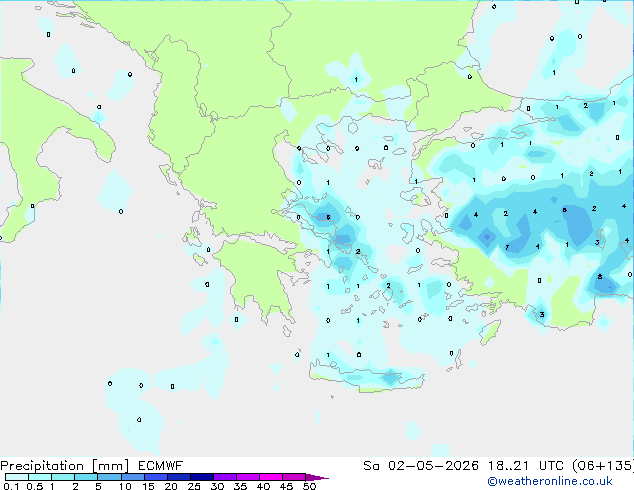Image resolution: width=634 pixels, height=490 pixels.
Task: Click the 'Precipitation' title text
Action: (x=42, y=466)
